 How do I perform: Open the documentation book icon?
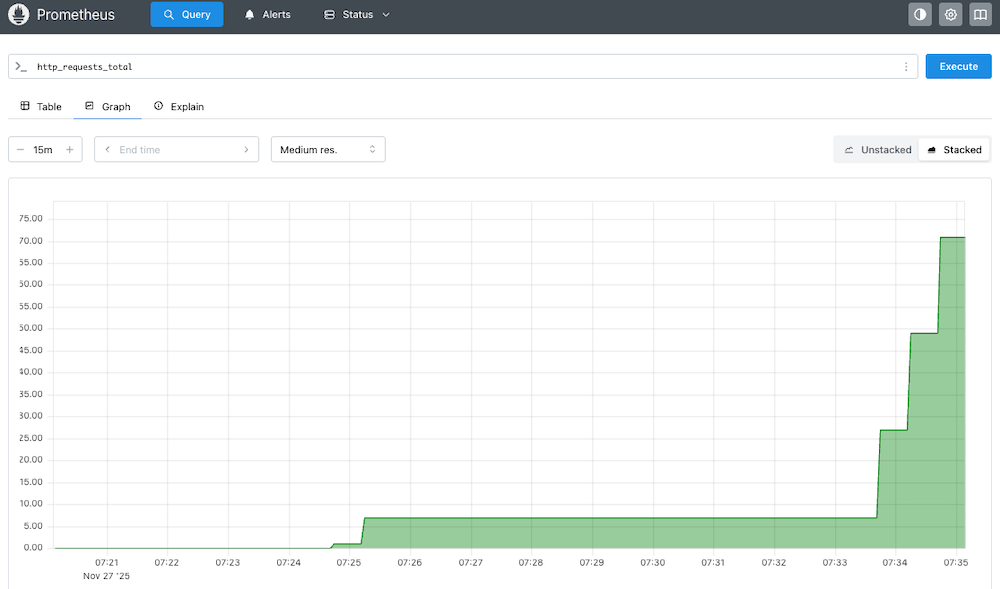click(x=981, y=15)
